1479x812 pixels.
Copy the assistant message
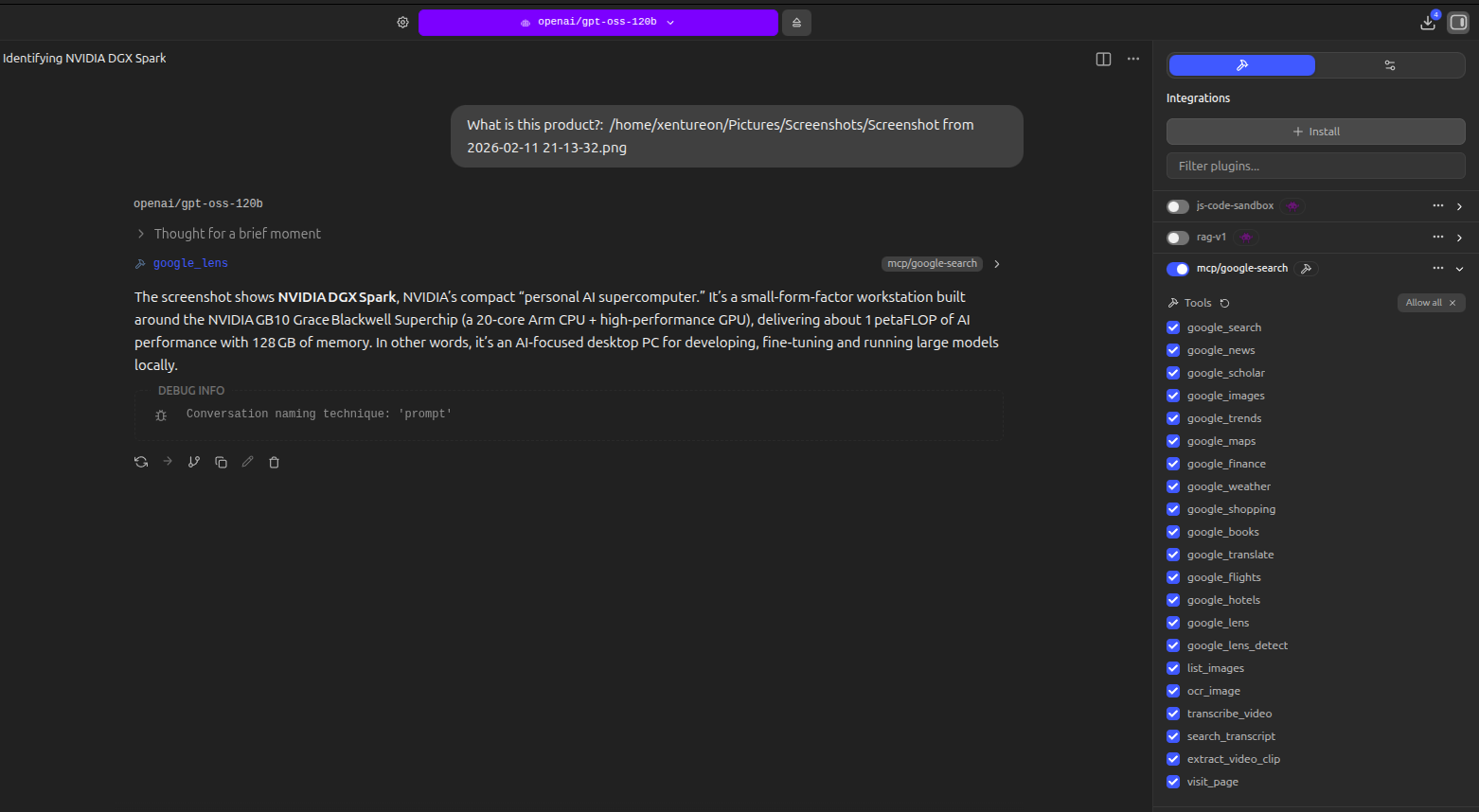(221, 462)
